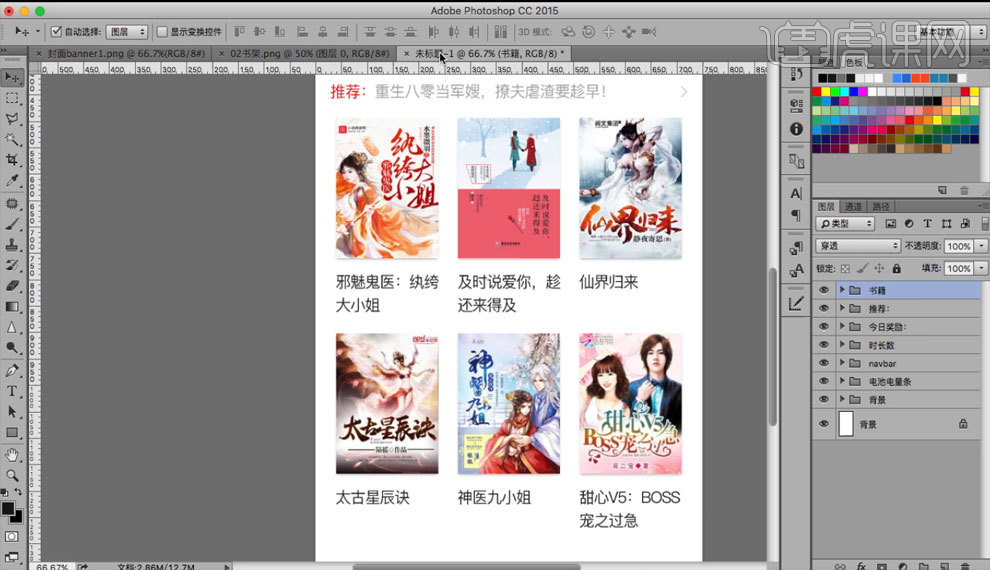Click the lock all layers icon
Image resolution: width=990 pixels, height=570 pixels.
pos(897,268)
